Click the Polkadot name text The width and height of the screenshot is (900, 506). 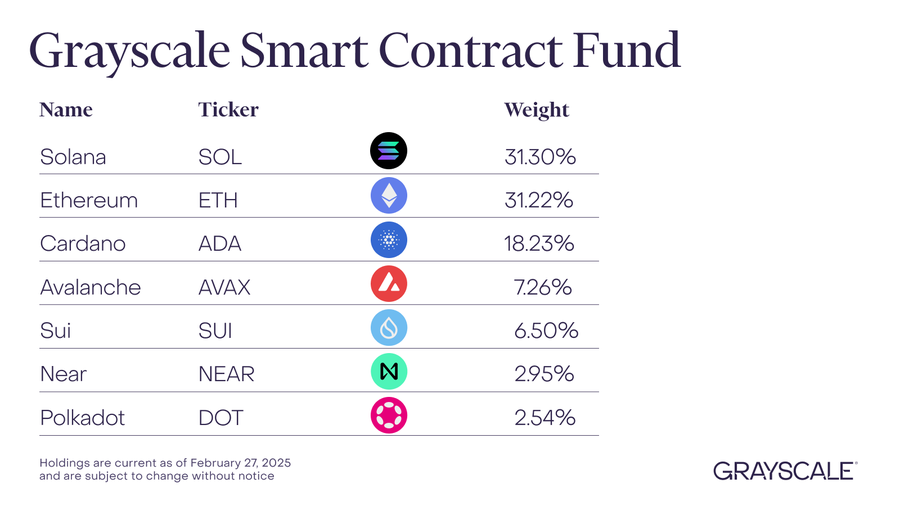(x=82, y=418)
